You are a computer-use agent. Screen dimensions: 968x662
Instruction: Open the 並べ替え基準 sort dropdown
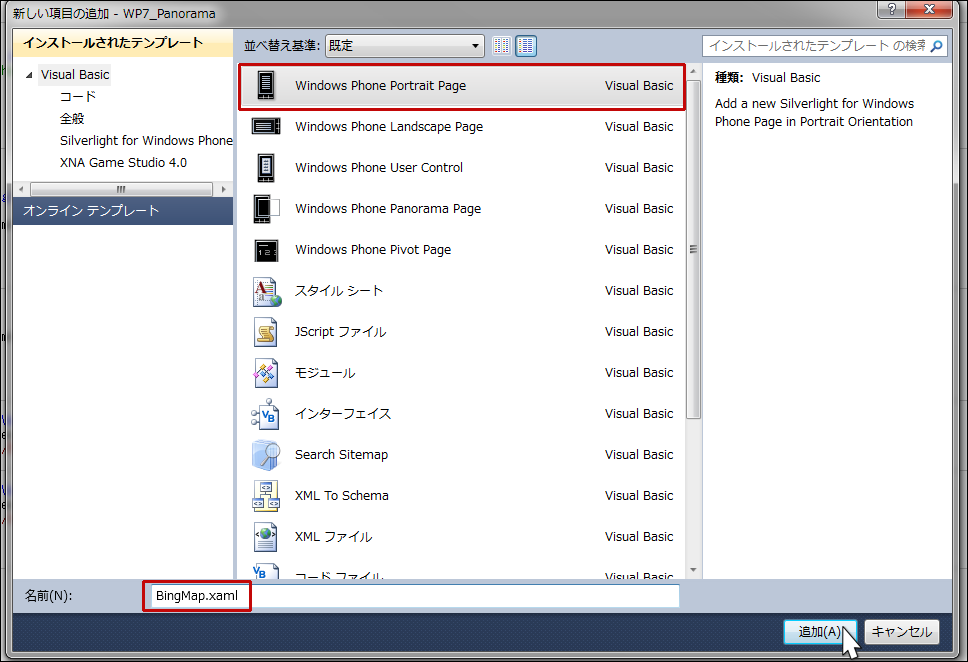pyautogui.click(x=404, y=46)
